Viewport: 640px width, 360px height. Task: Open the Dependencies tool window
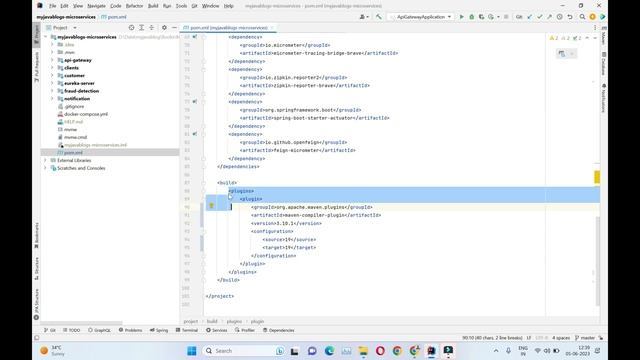click(278, 330)
